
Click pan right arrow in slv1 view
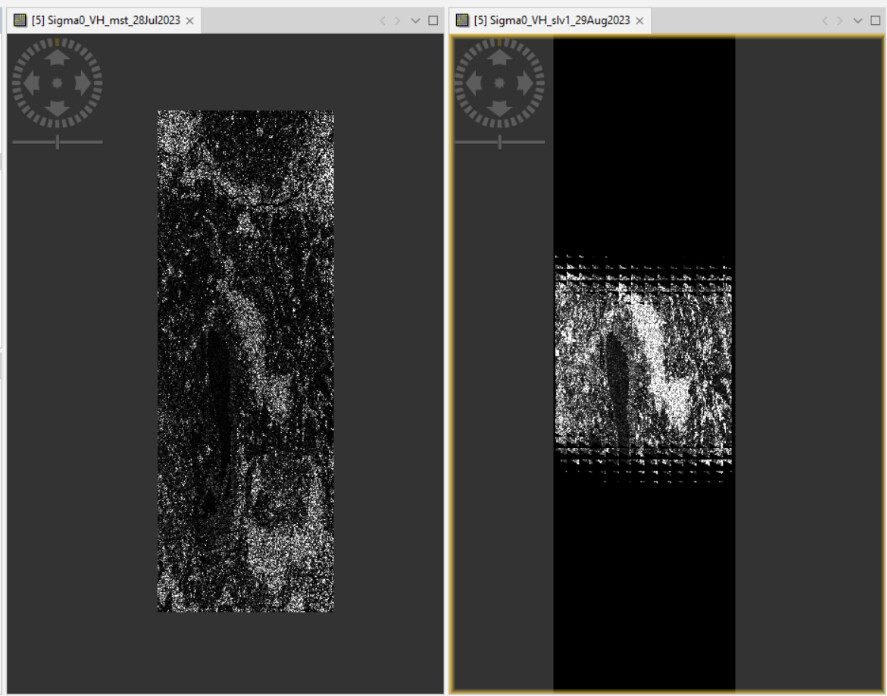point(523,83)
